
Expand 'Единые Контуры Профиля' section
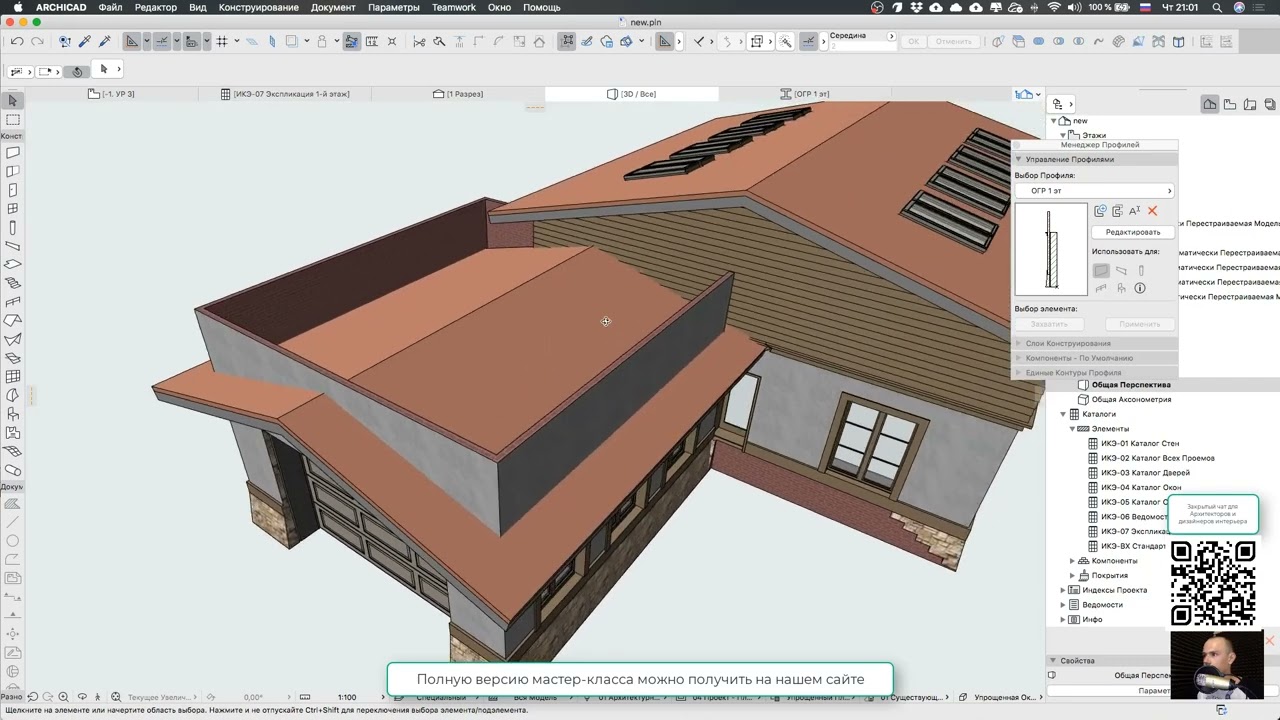pos(1019,373)
